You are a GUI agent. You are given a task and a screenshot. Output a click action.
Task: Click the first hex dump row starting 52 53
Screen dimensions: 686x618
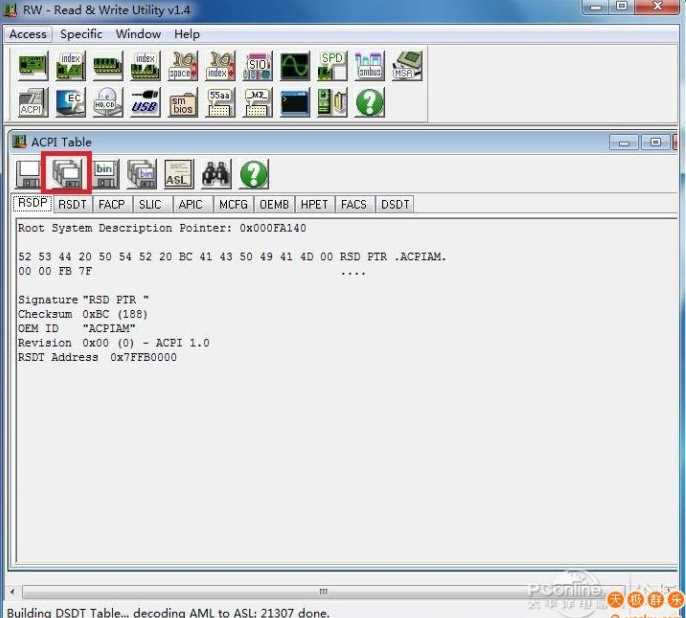point(232,257)
